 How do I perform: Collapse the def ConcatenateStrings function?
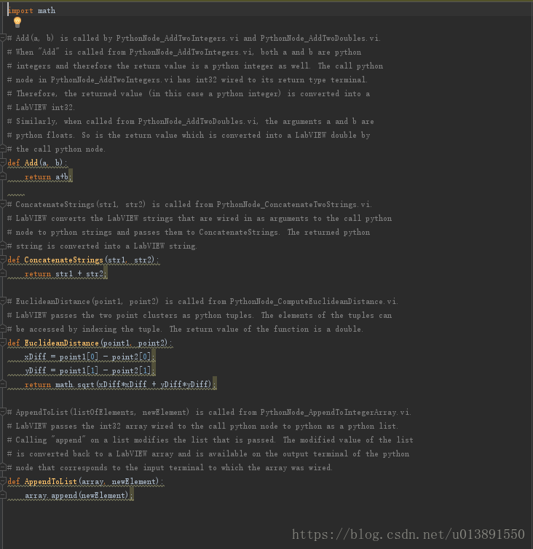3,259
